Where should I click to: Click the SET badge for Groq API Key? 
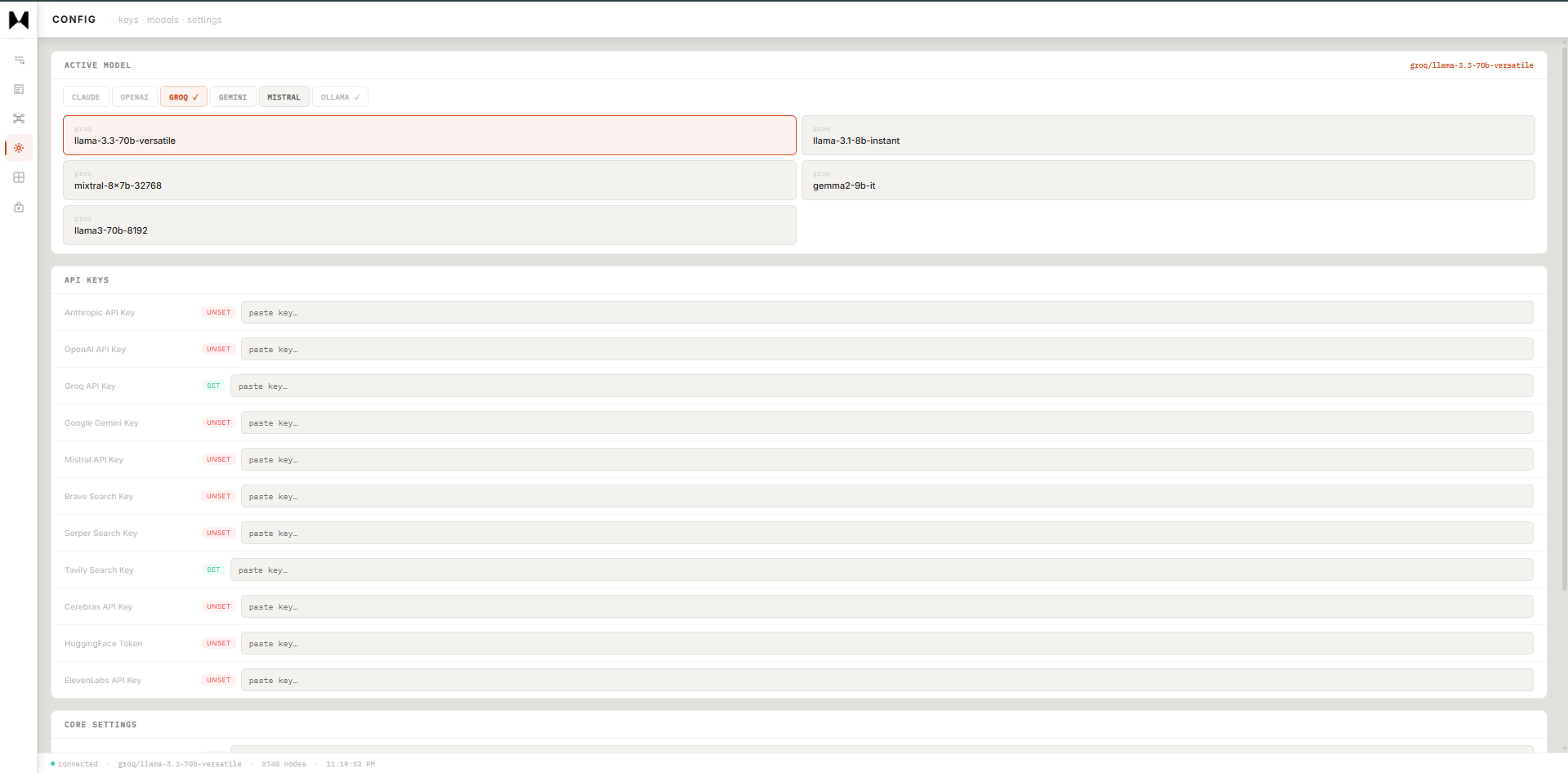coord(213,386)
